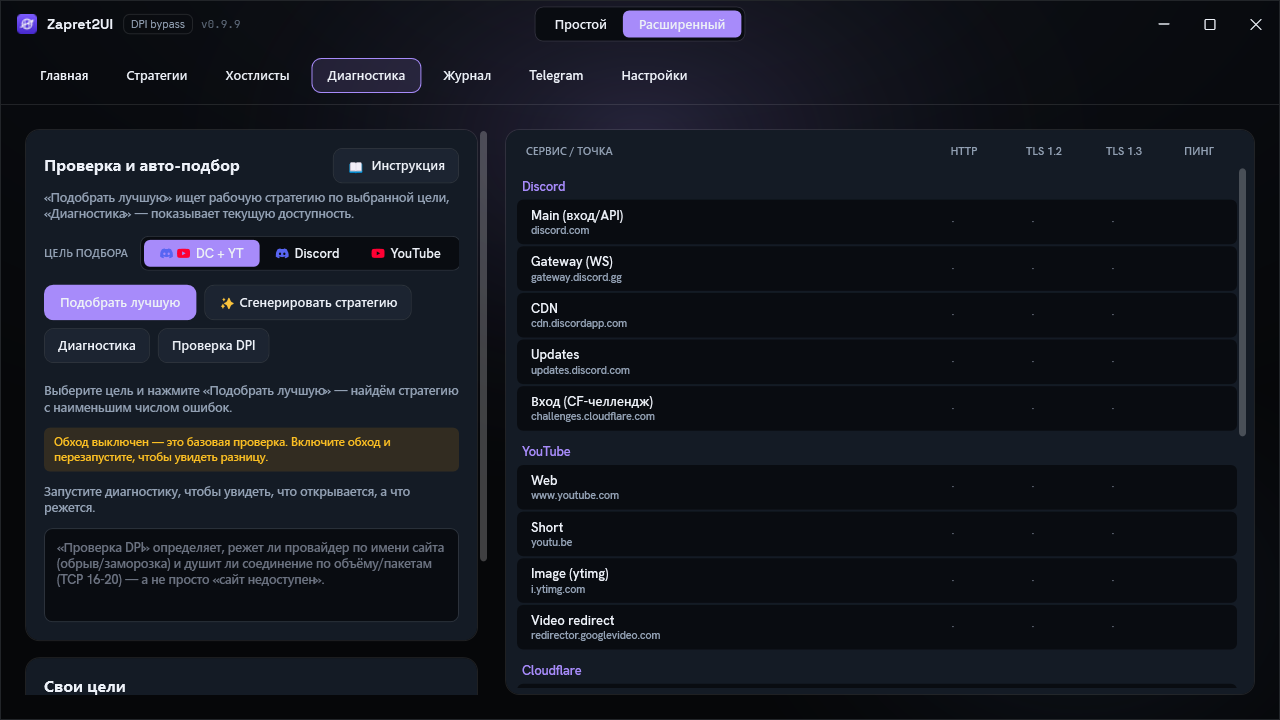Click the v0.9.9 version label
1280x720 pixels.
[x=221, y=24]
